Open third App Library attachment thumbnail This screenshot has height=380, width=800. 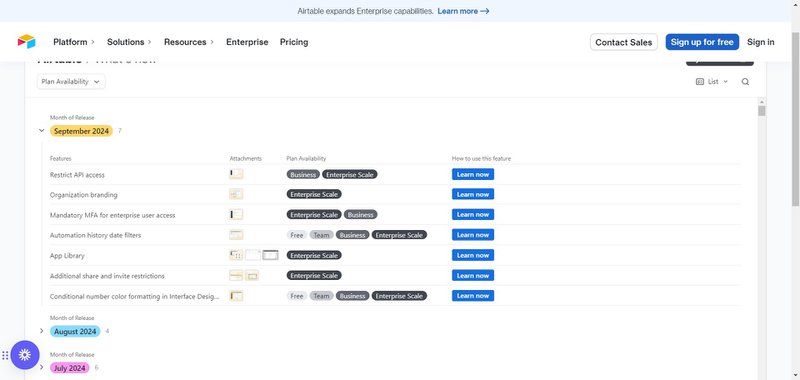270,255
